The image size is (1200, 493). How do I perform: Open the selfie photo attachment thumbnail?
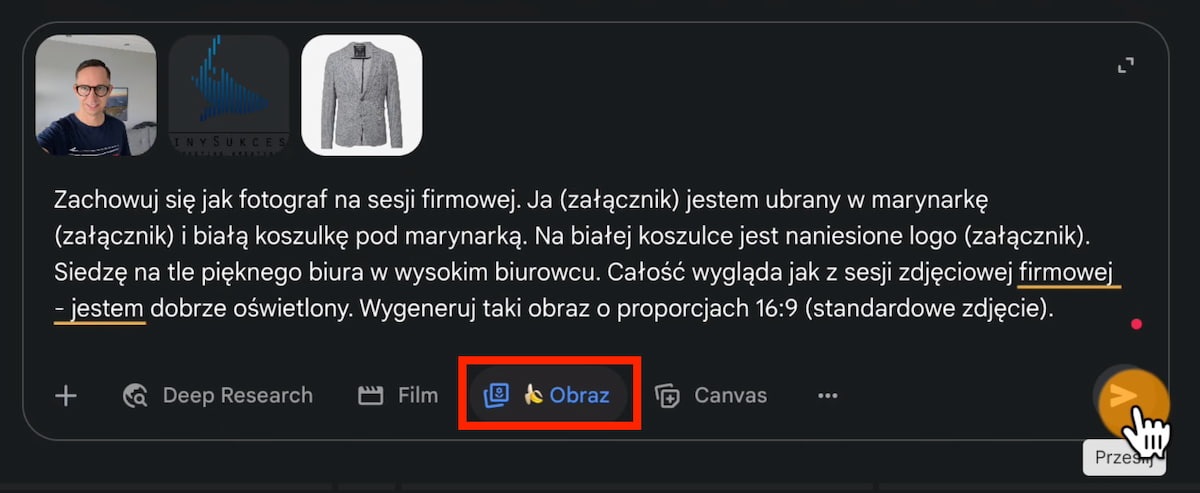(x=96, y=95)
